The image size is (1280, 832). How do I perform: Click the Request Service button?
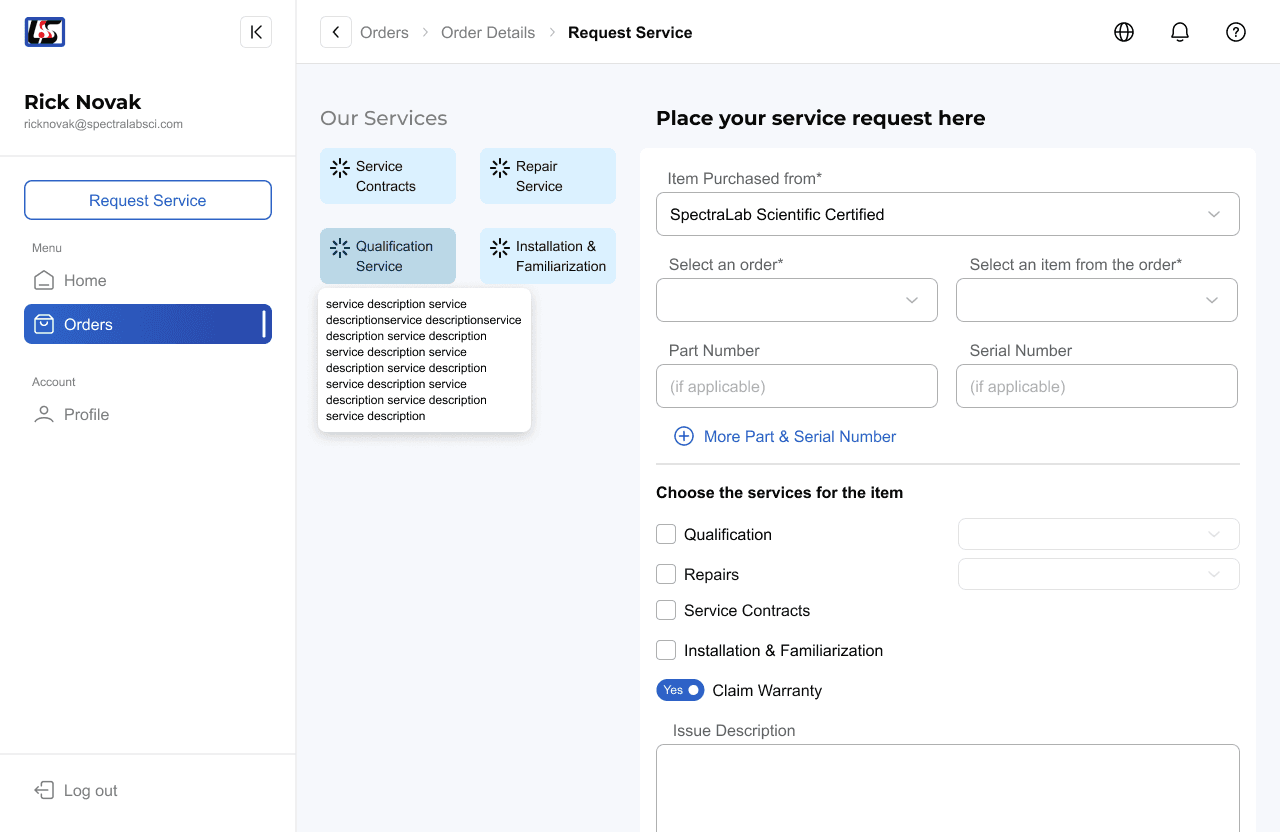148,200
